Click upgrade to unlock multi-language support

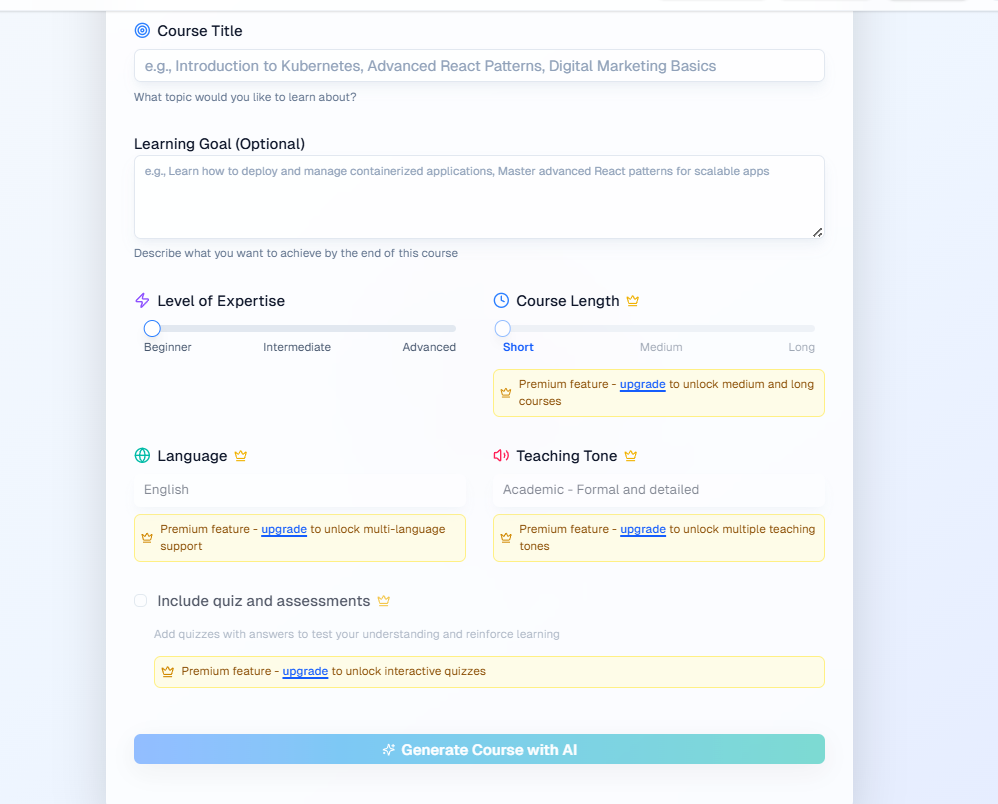coord(284,529)
